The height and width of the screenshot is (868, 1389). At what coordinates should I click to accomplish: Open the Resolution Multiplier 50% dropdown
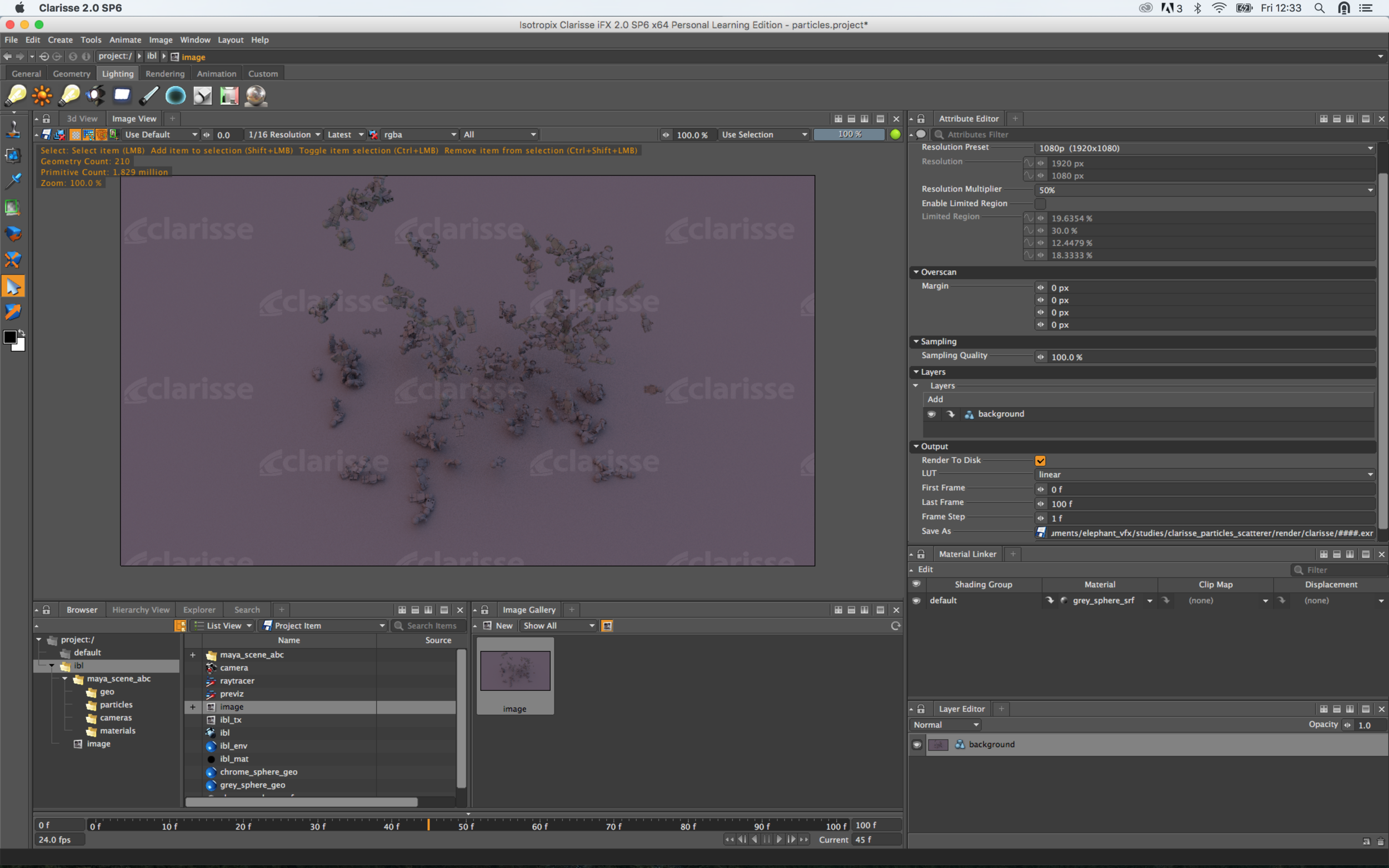tap(1204, 190)
